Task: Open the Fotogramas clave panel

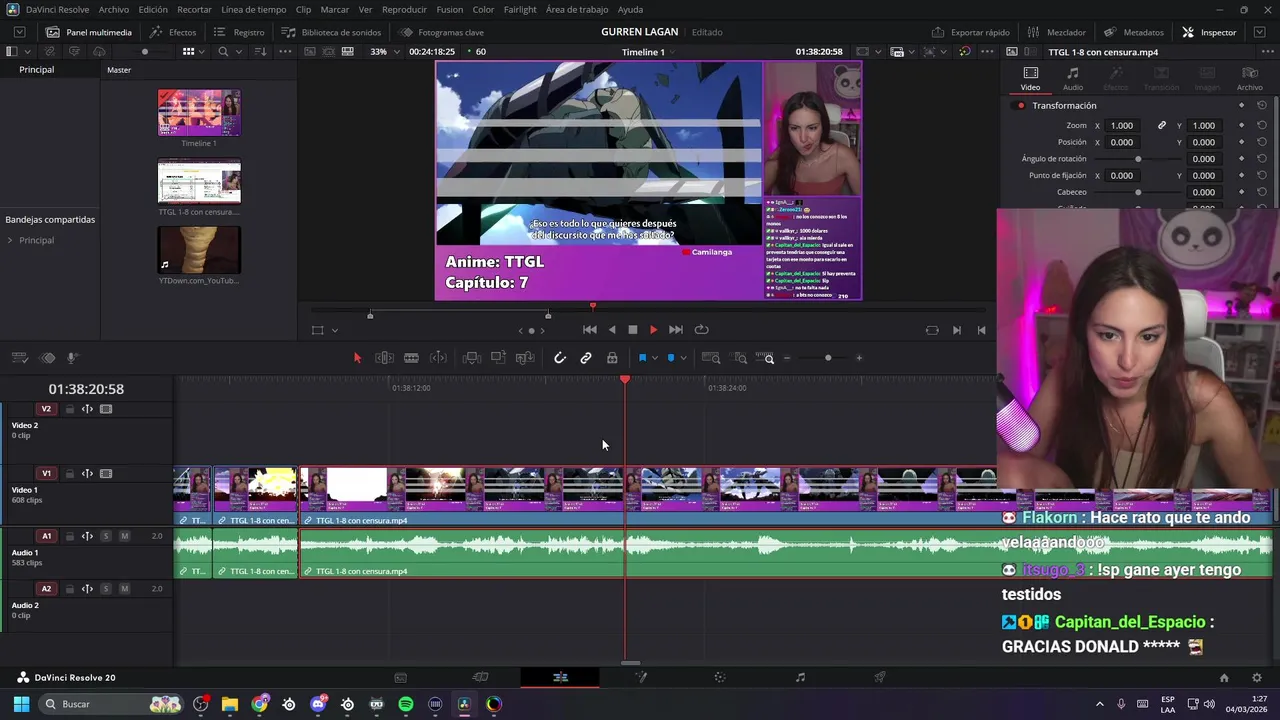Action: [441, 32]
